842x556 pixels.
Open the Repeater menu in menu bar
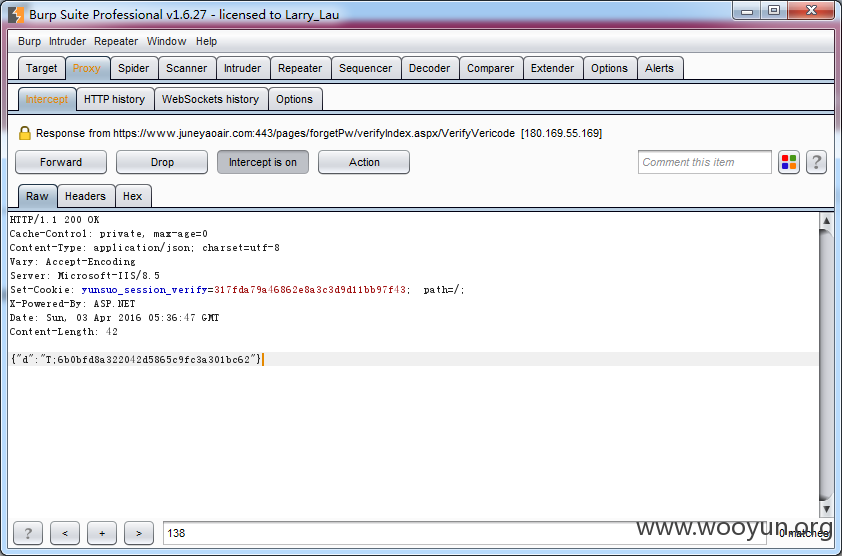[x=116, y=41]
